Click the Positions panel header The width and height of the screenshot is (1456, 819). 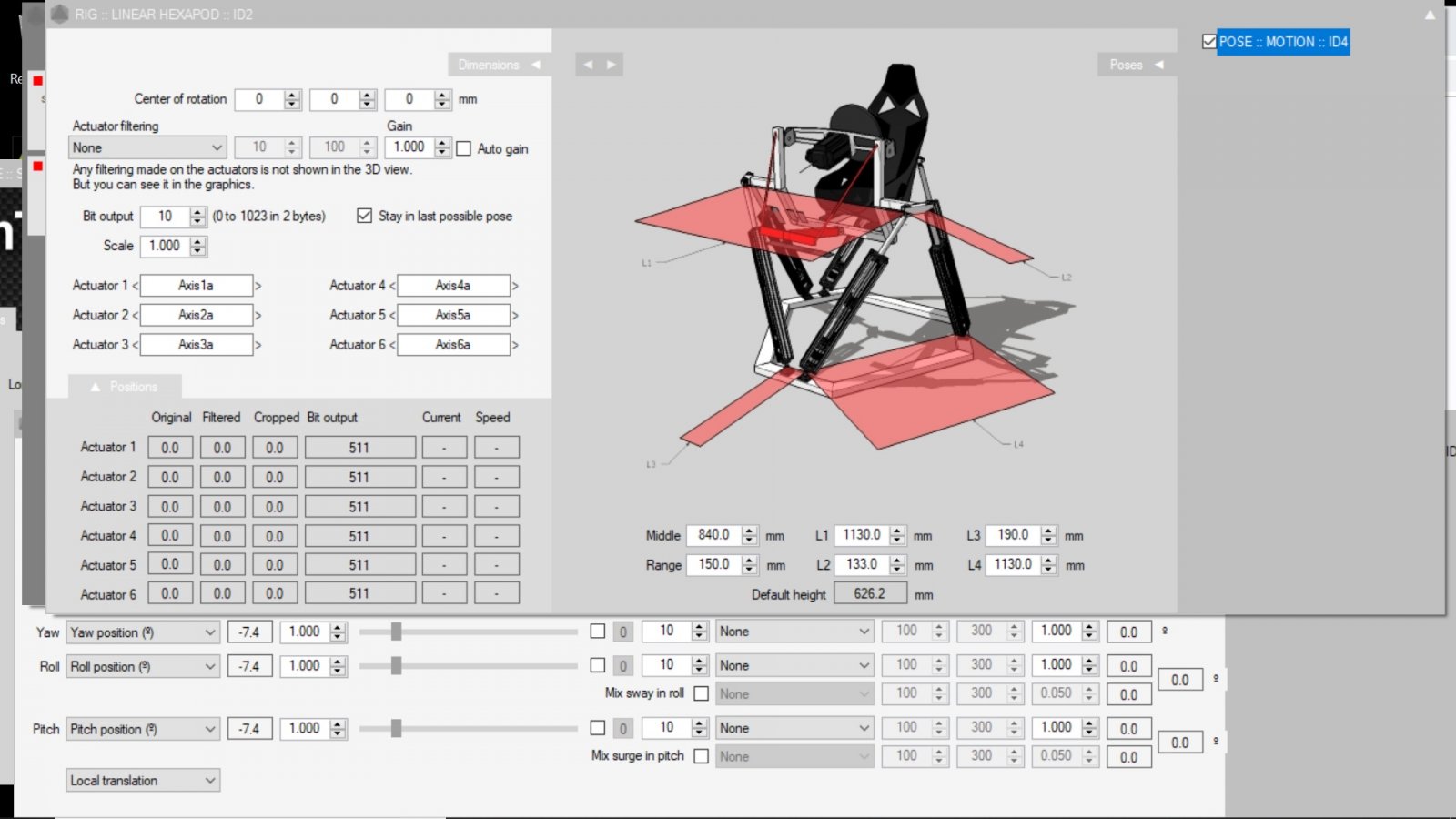click(x=125, y=387)
